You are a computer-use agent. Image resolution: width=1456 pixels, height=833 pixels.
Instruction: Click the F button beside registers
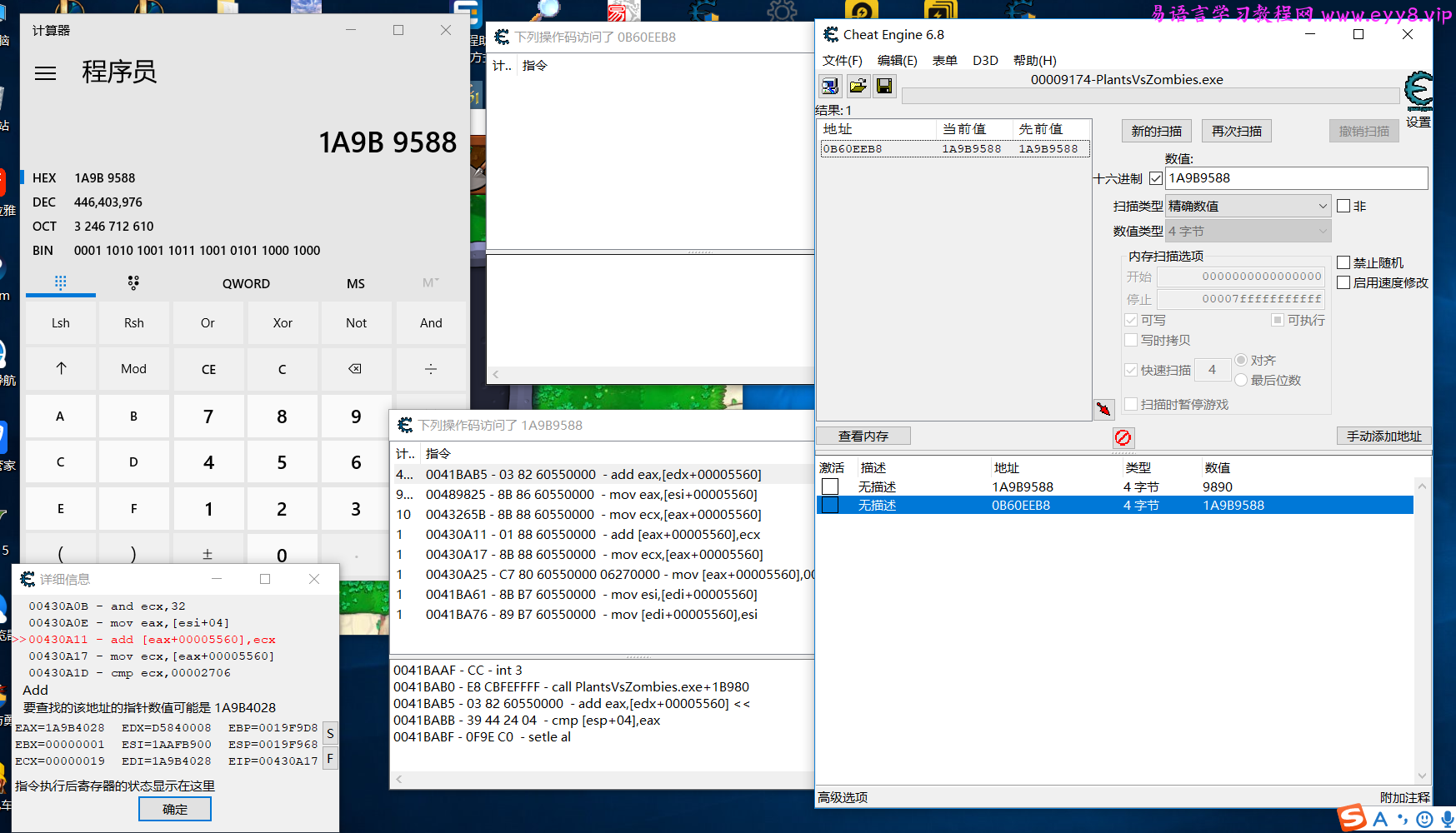pos(330,758)
